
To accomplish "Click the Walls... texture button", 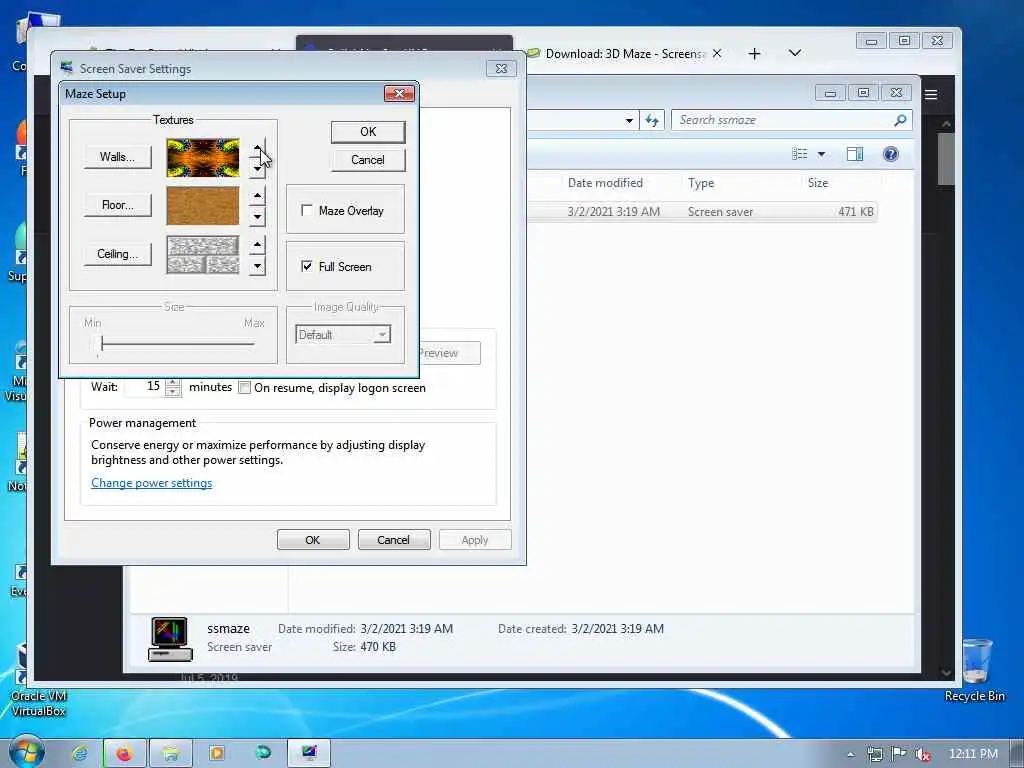I will 118,157.
